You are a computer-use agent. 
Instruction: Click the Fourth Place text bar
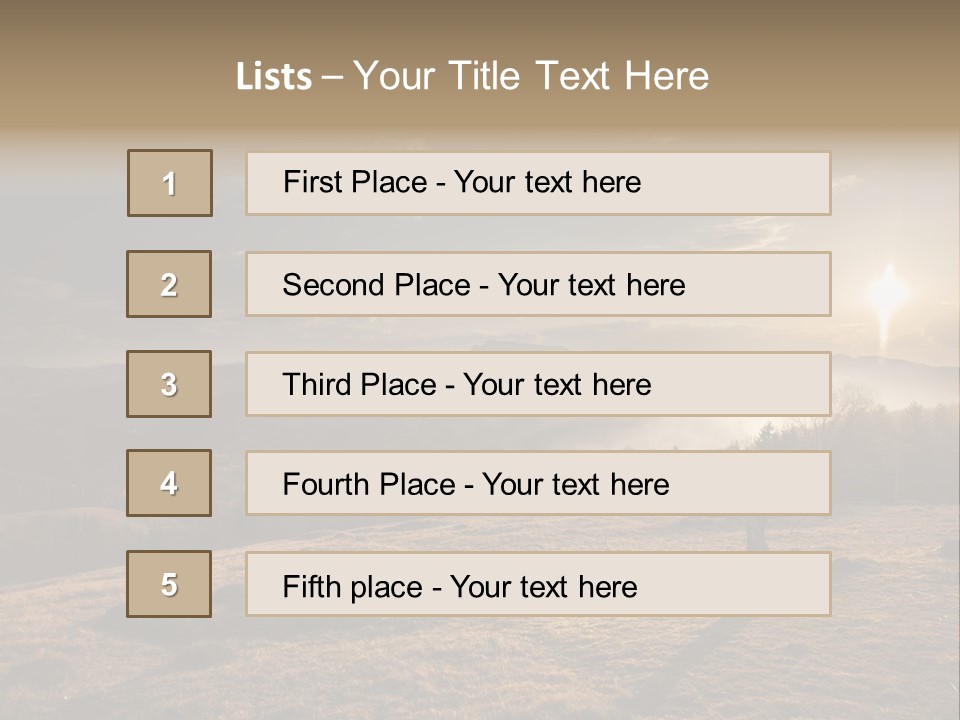coord(538,483)
